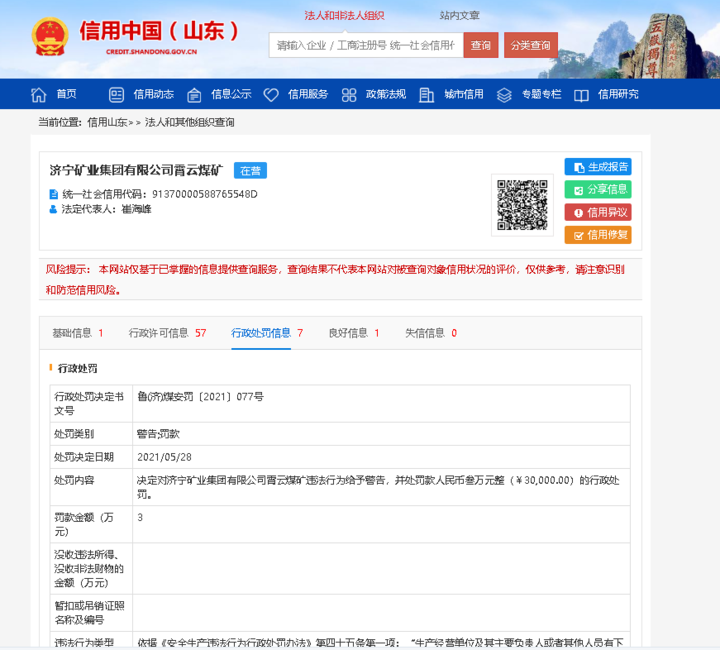Click the national emblem logo
Image resolution: width=720 pixels, height=650 pixels.
click(x=50, y=37)
